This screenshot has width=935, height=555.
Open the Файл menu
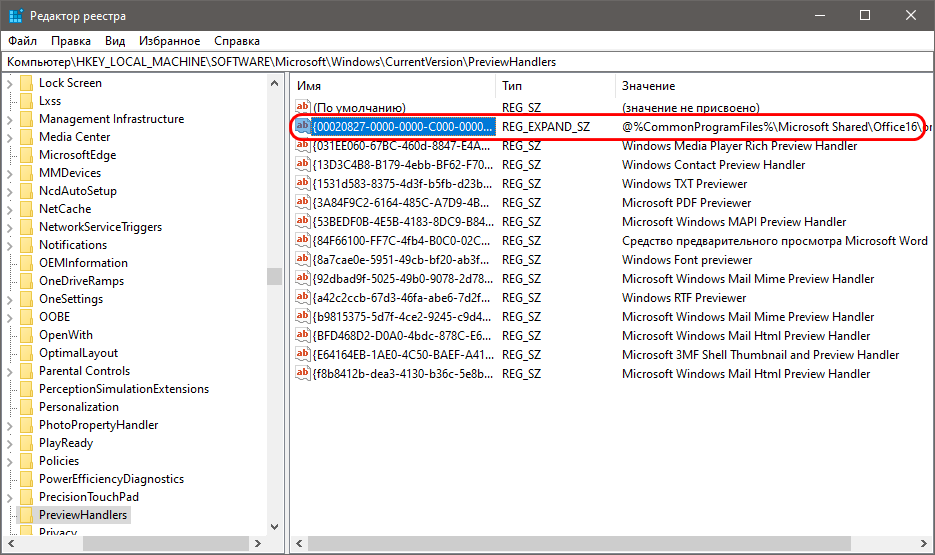[x=23, y=41]
